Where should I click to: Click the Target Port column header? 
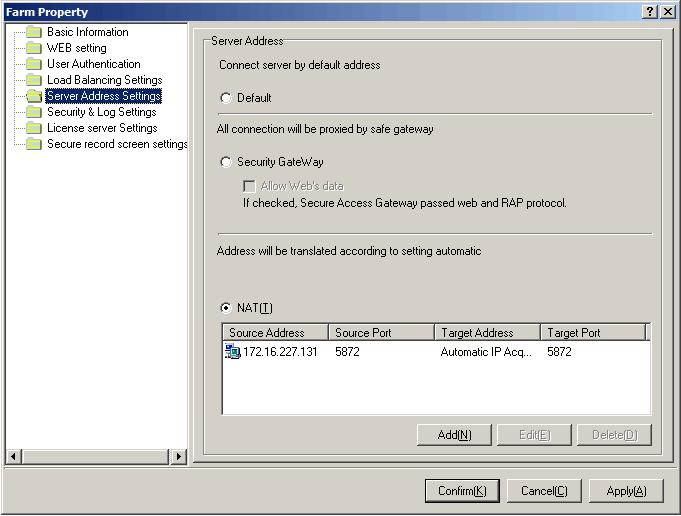593,332
